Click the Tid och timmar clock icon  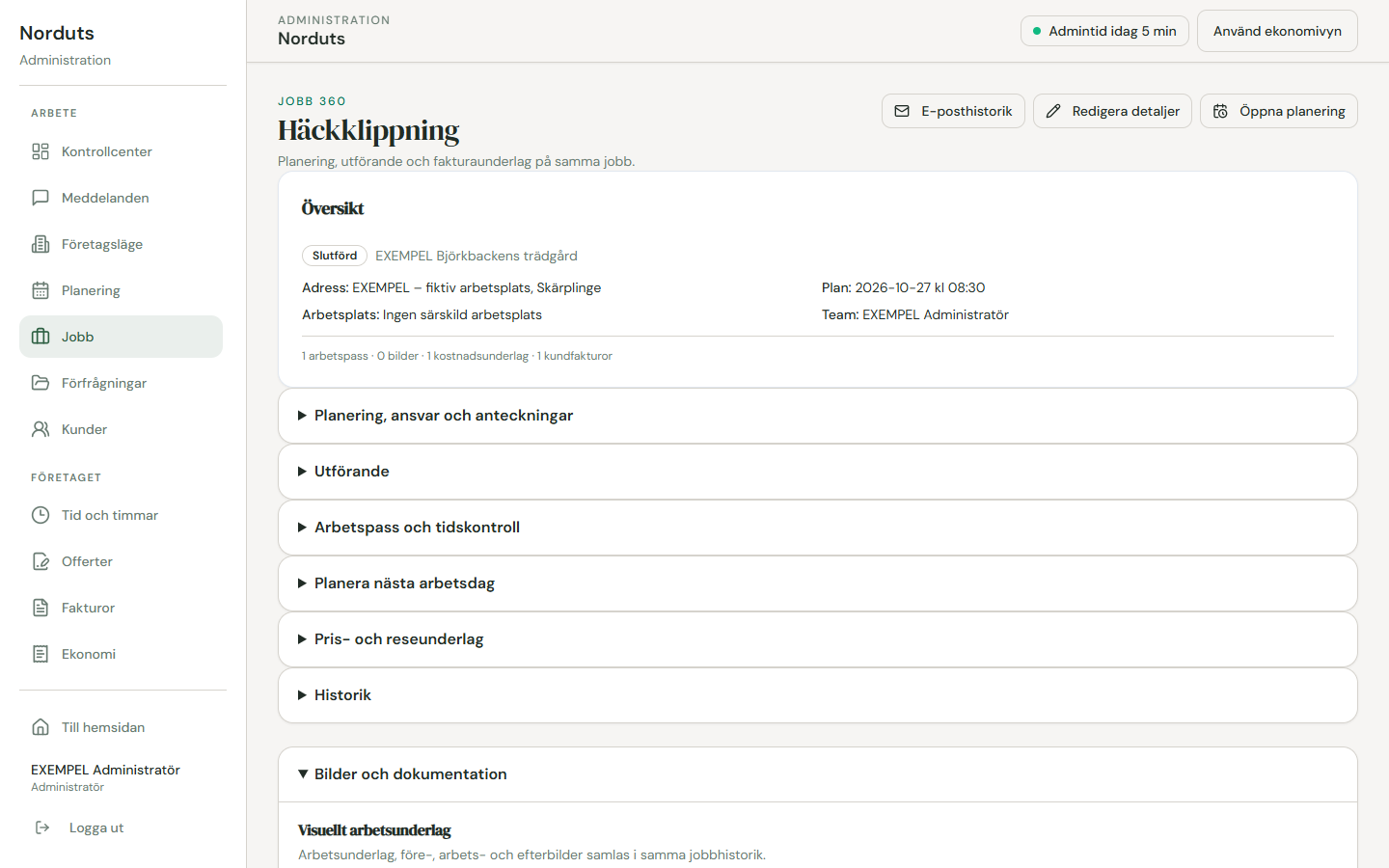41,515
